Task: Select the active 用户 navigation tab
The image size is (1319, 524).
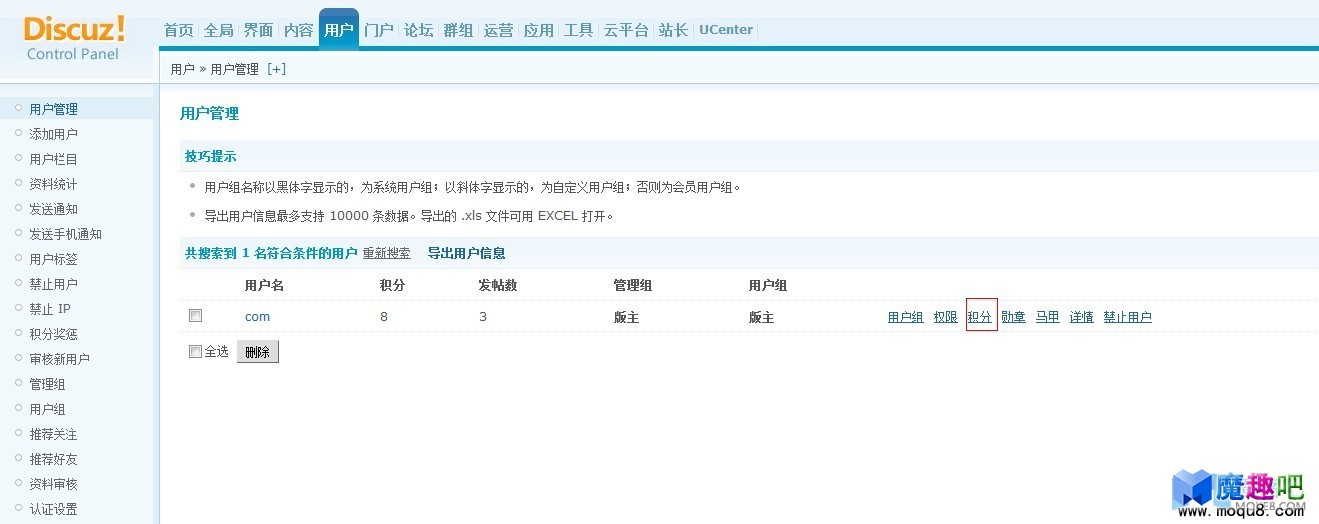Action: click(x=339, y=30)
